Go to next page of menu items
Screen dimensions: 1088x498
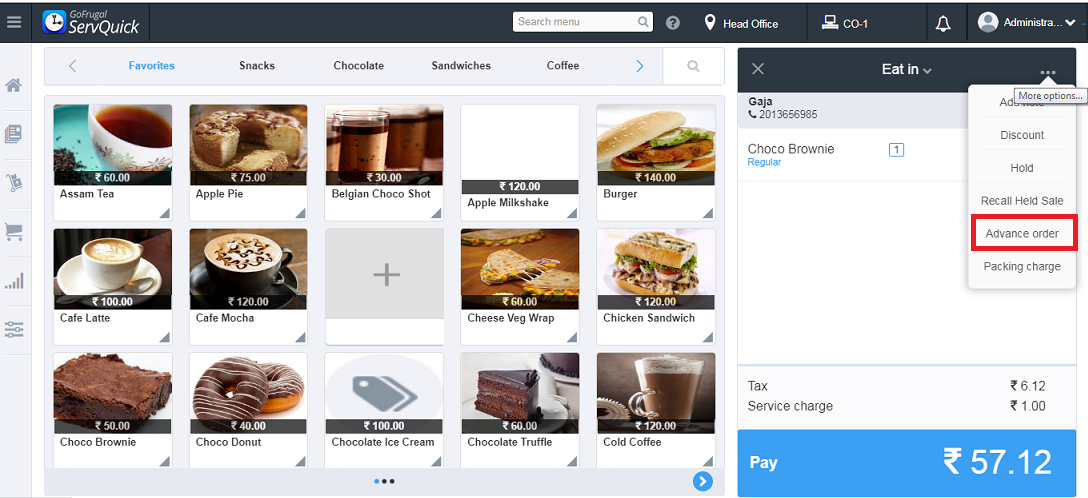pos(702,481)
